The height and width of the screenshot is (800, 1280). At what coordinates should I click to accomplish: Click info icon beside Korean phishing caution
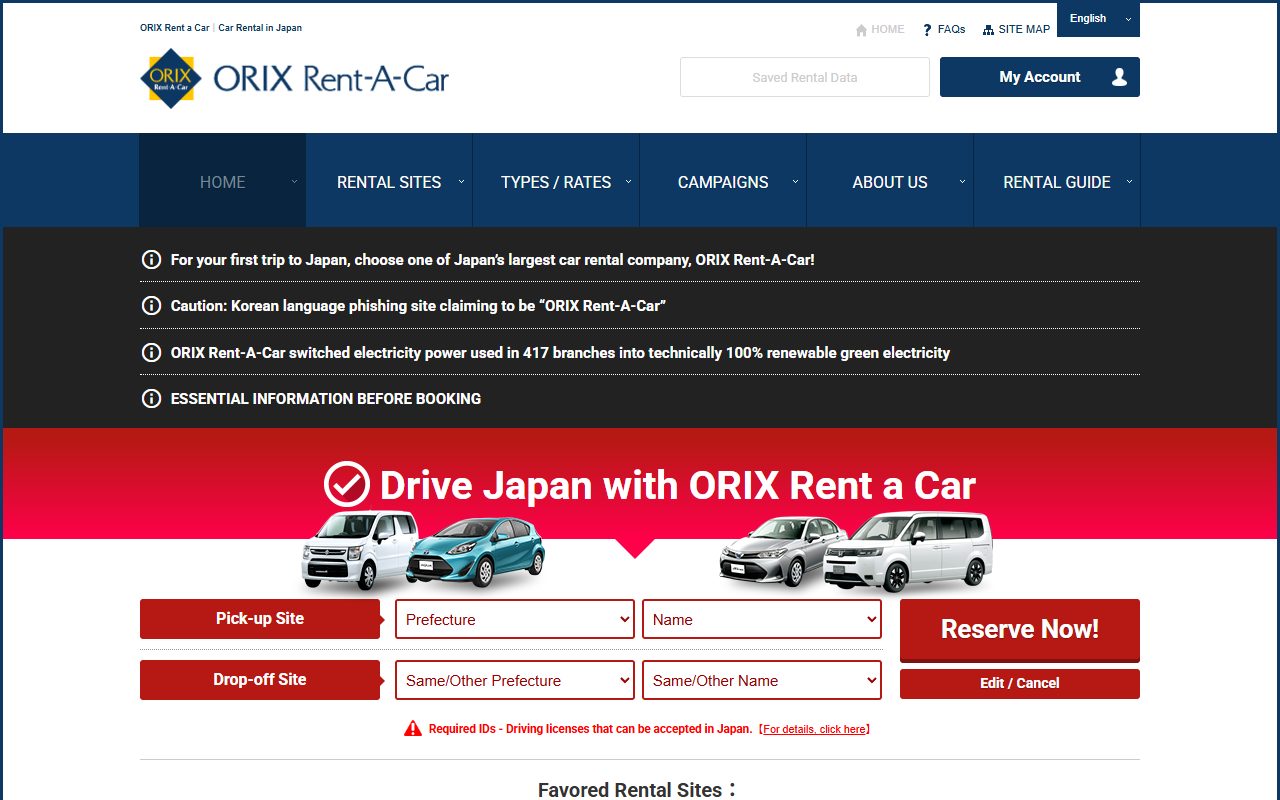(x=151, y=306)
